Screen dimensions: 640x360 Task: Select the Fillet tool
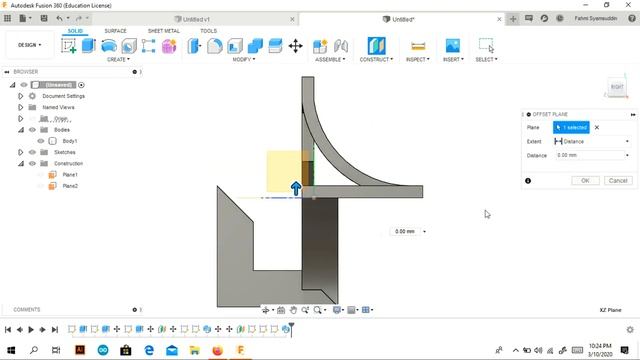pyautogui.click(x=215, y=46)
